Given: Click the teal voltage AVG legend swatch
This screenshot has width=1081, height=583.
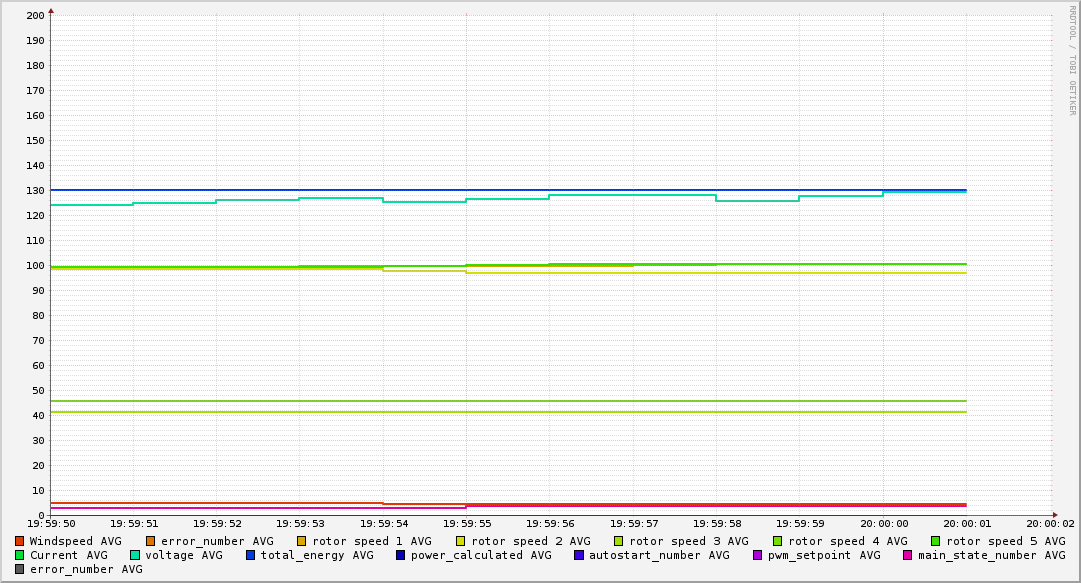Looking at the screenshot, I should pos(134,555).
